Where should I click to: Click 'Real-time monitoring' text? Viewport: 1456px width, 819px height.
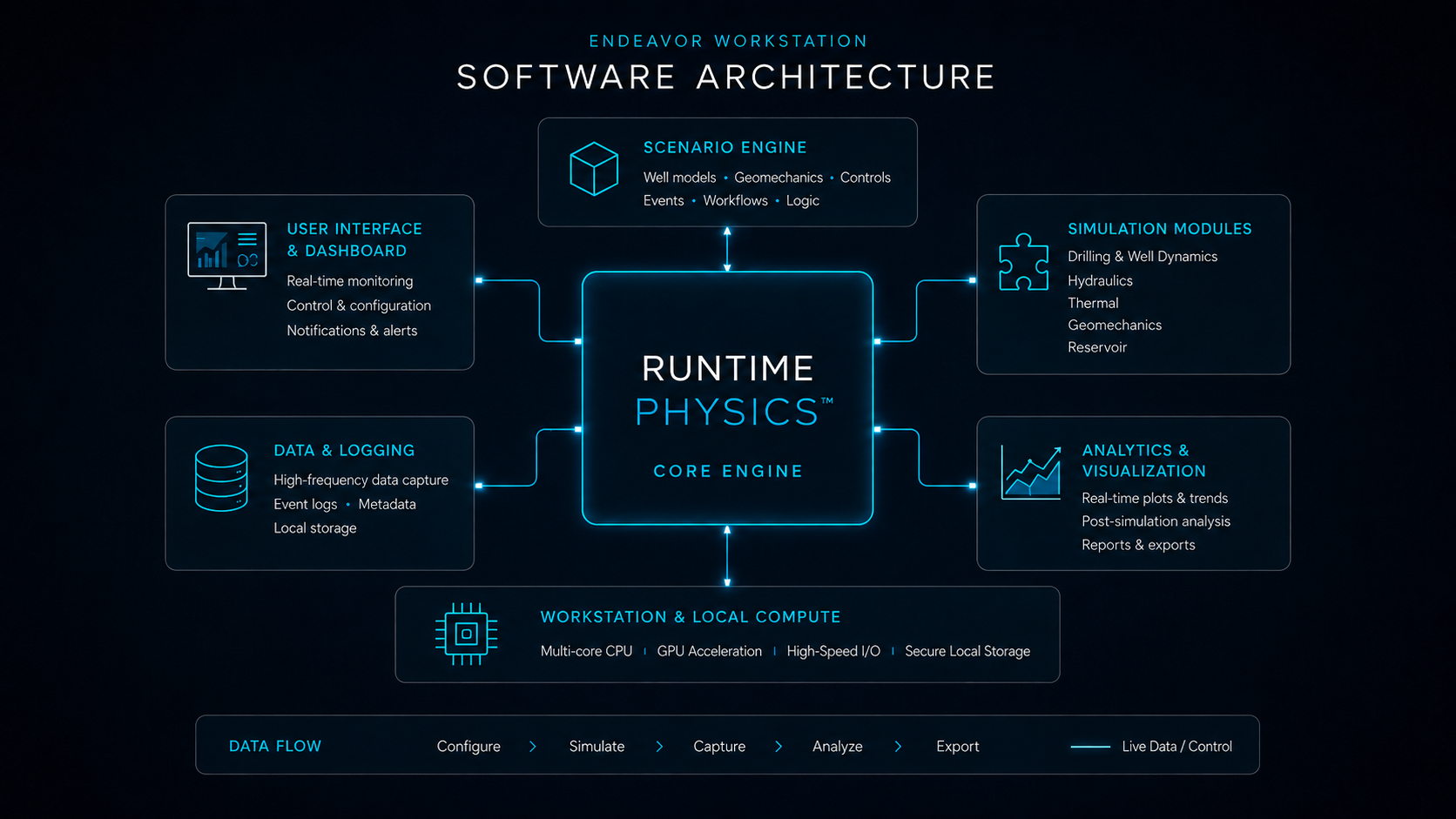(x=350, y=281)
